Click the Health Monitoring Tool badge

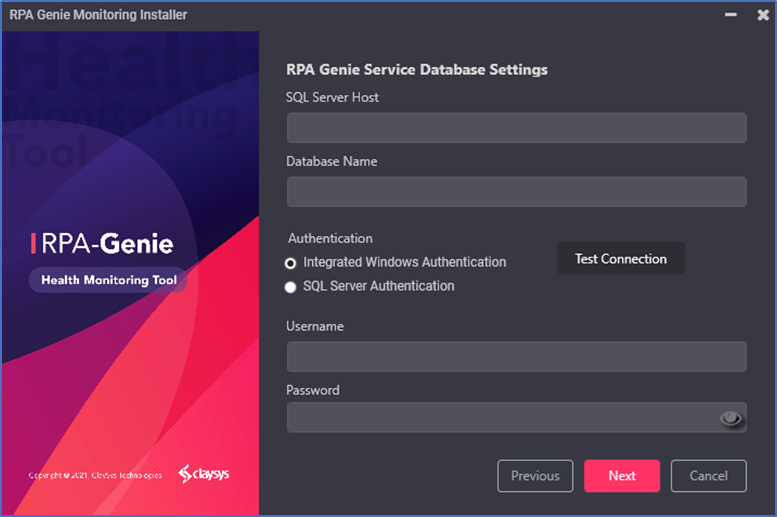[x=108, y=280]
